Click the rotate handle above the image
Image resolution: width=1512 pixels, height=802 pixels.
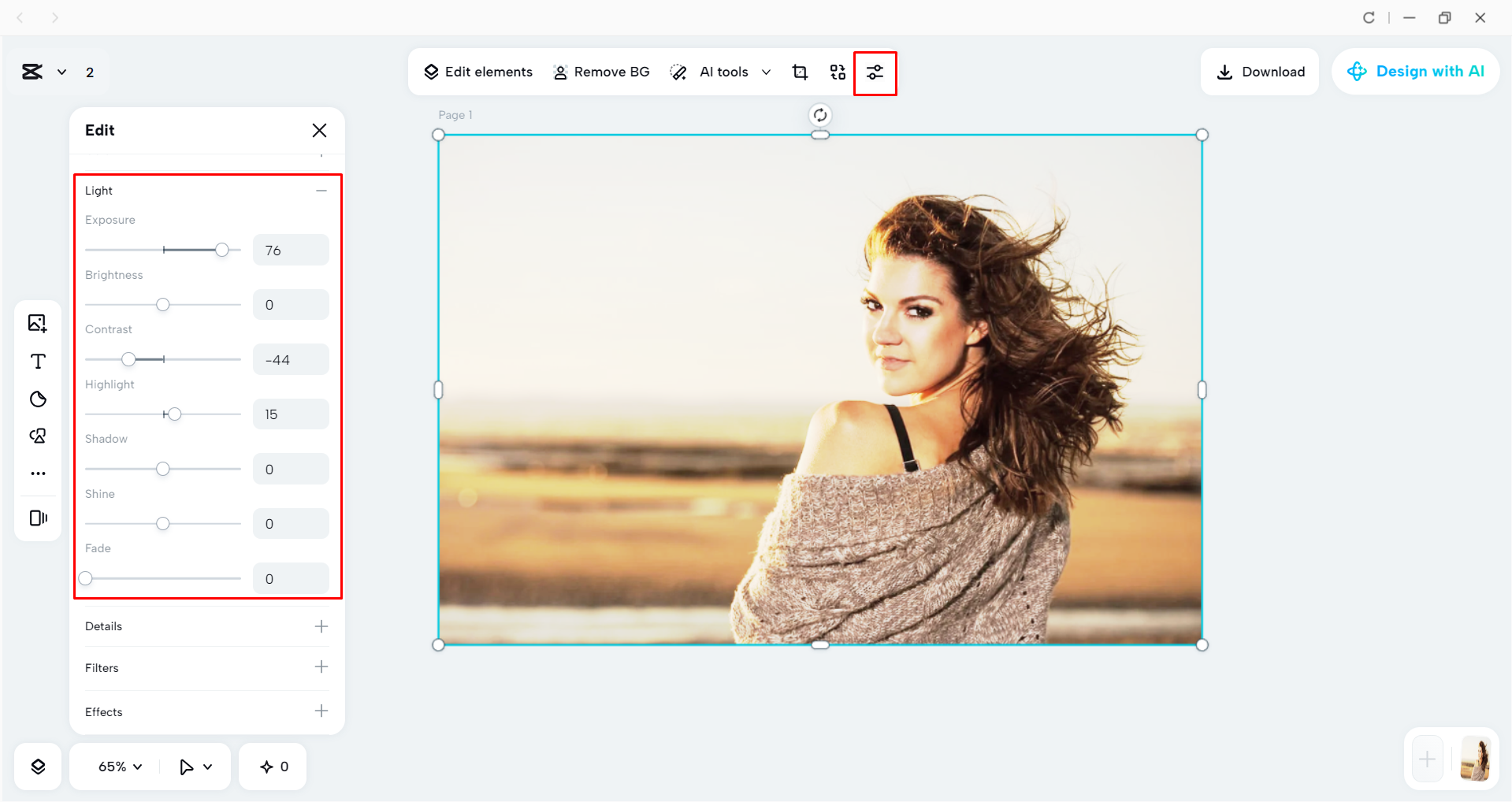[x=819, y=114]
